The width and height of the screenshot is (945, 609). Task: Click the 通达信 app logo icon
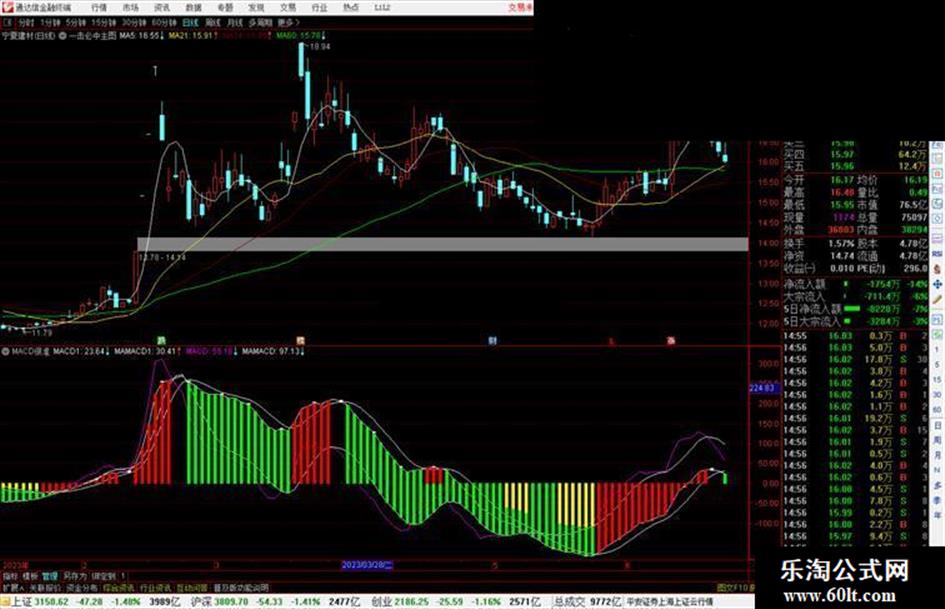click(x=7, y=8)
